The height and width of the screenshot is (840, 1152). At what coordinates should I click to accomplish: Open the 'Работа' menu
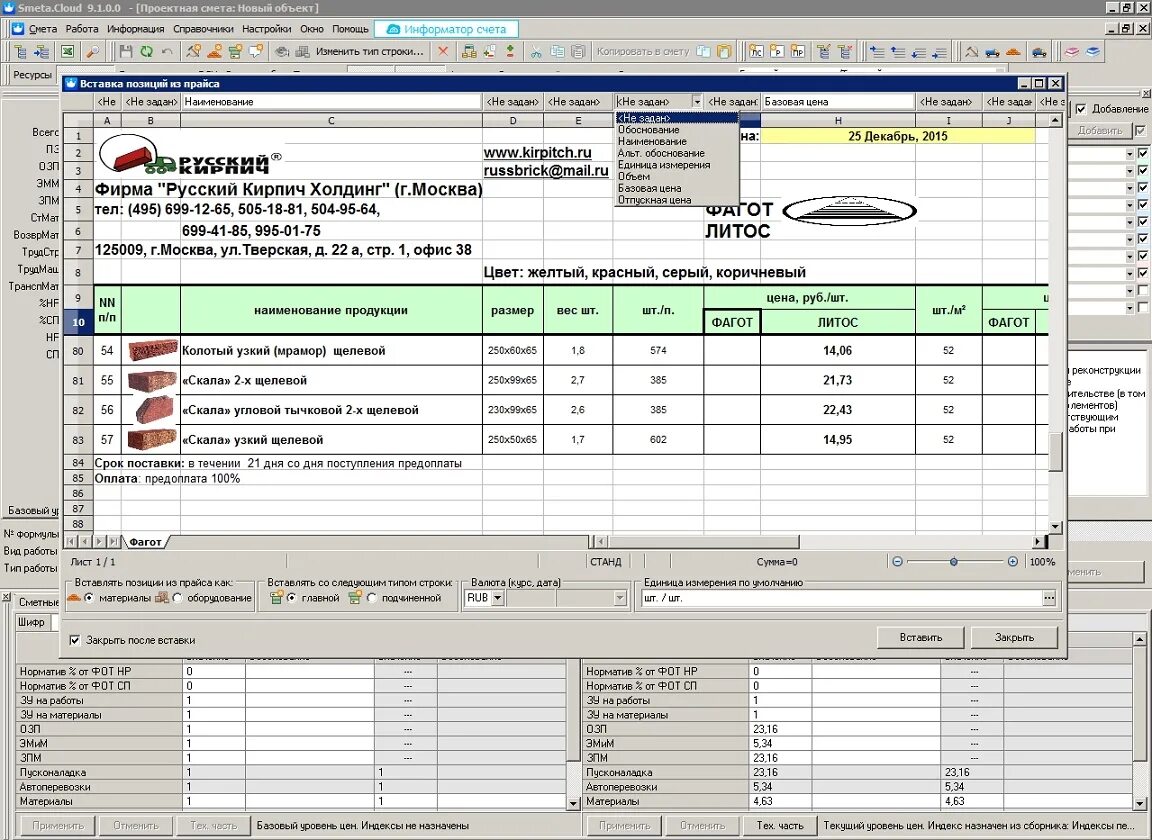tap(82, 29)
